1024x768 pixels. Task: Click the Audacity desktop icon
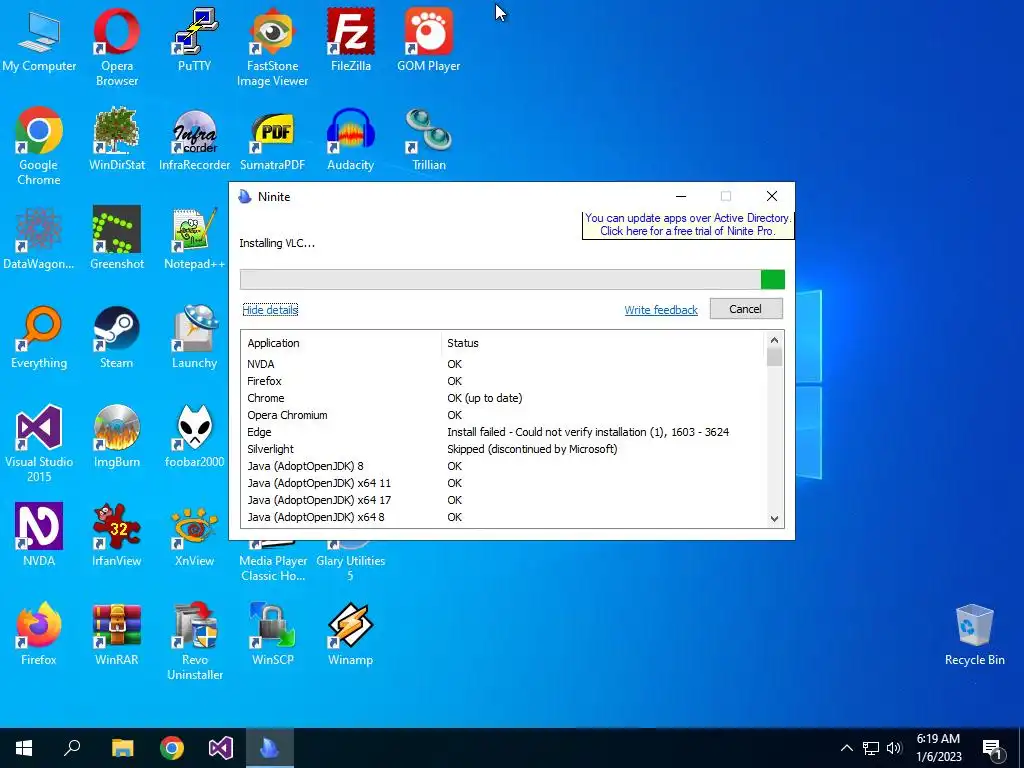point(351,139)
